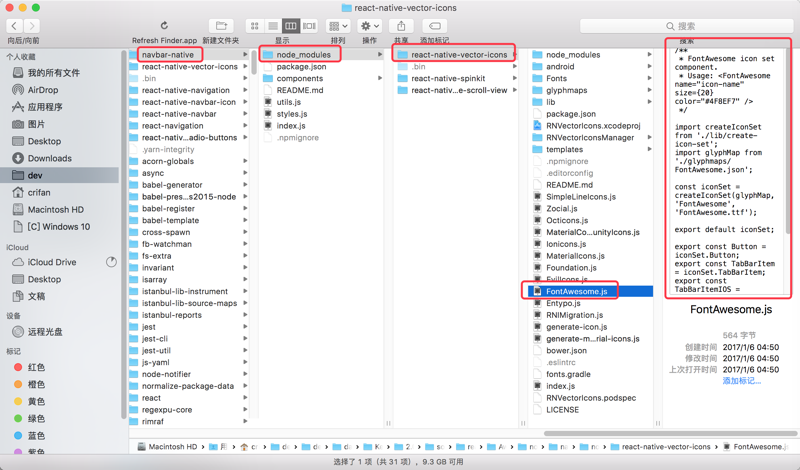Open the arrange-by dropdown
The image size is (800, 470).
tap(338, 26)
